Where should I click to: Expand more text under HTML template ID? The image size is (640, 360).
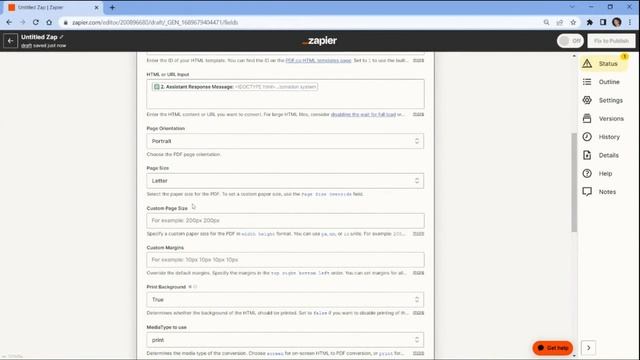coord(418,60)
